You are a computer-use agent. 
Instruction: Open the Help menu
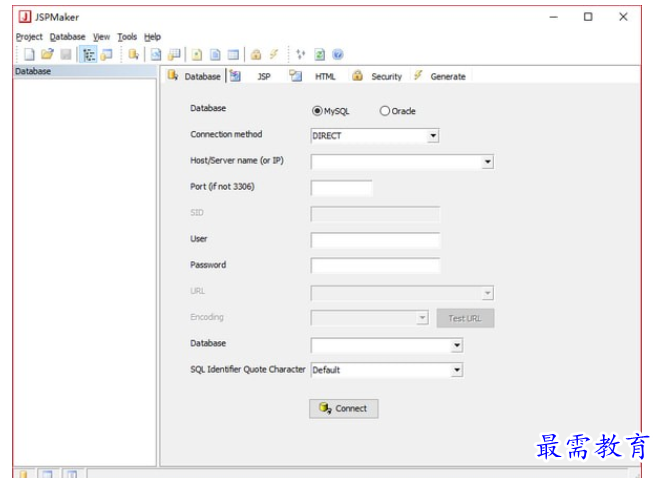tap(152, 37)
